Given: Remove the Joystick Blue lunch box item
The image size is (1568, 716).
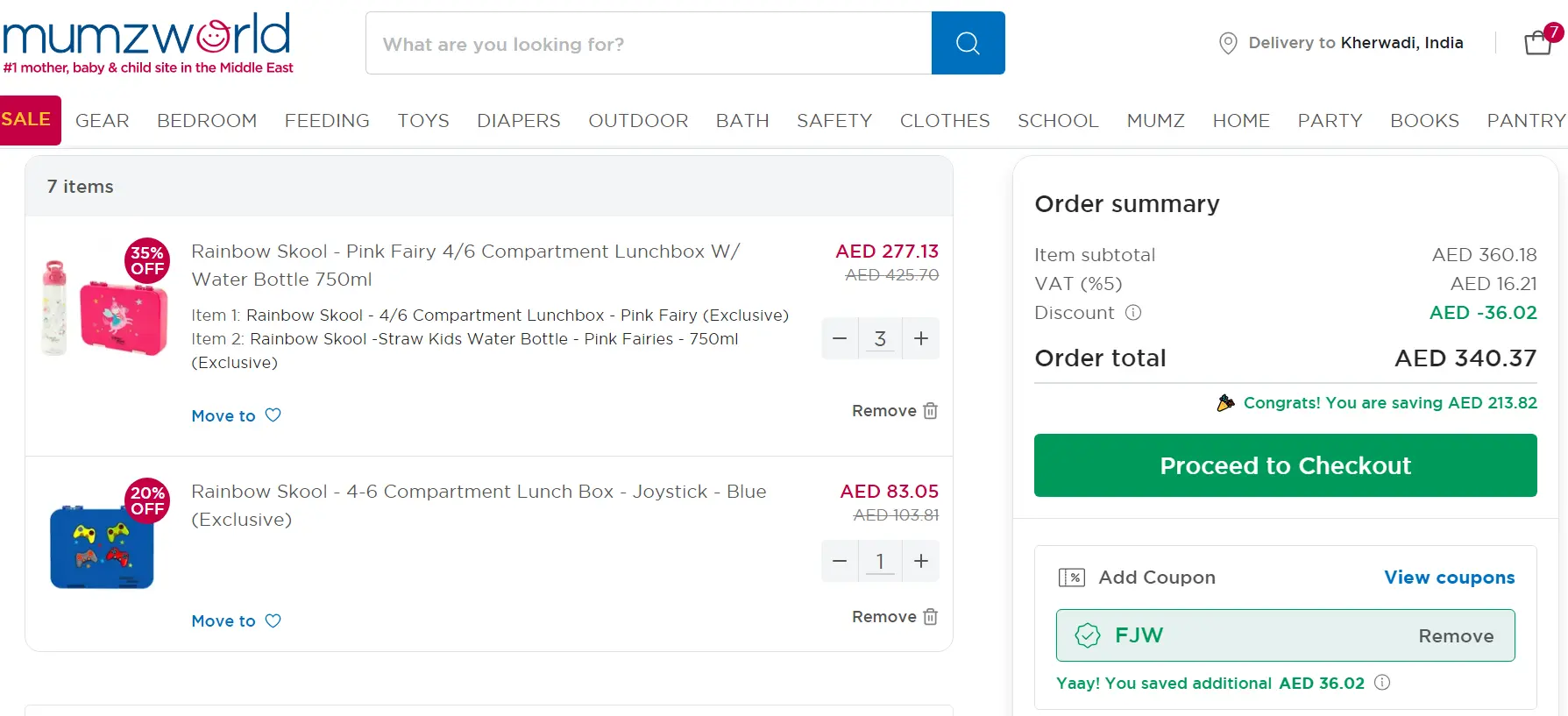Looking at the screenshot, I should [894, 617].
